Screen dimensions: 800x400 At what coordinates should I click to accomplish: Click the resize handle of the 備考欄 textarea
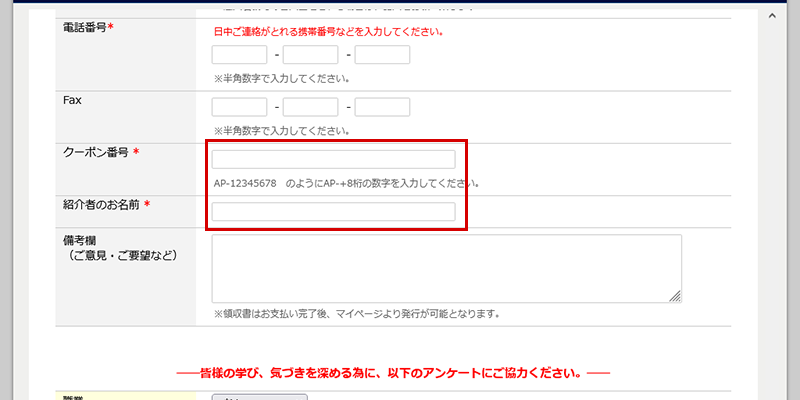(x=675, y=296)
